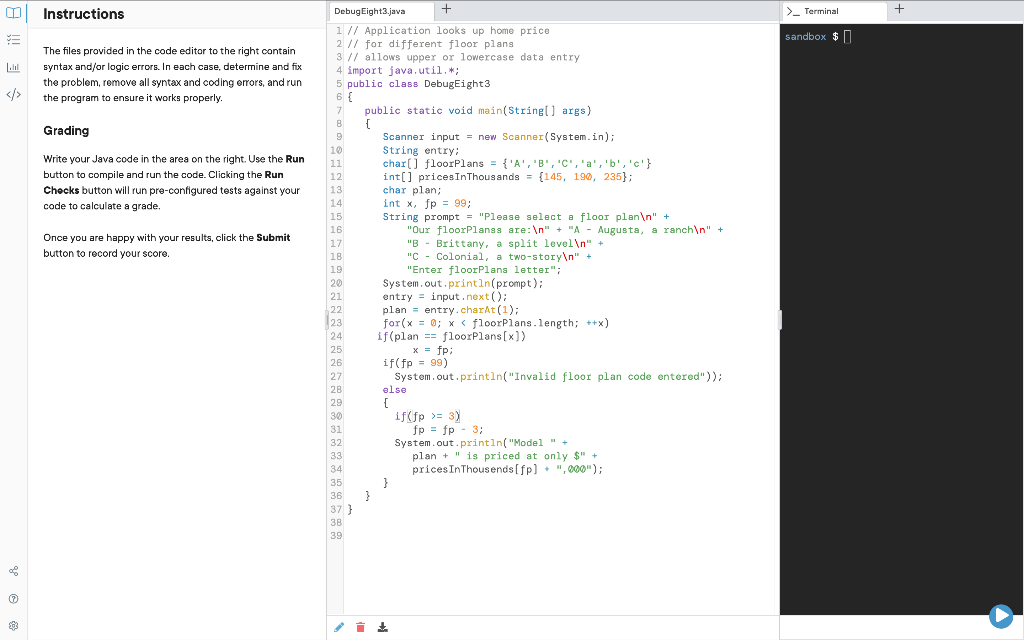Open the grades bar-chart panel
This screenshot has width=1024, height=640.
point(13,67)
